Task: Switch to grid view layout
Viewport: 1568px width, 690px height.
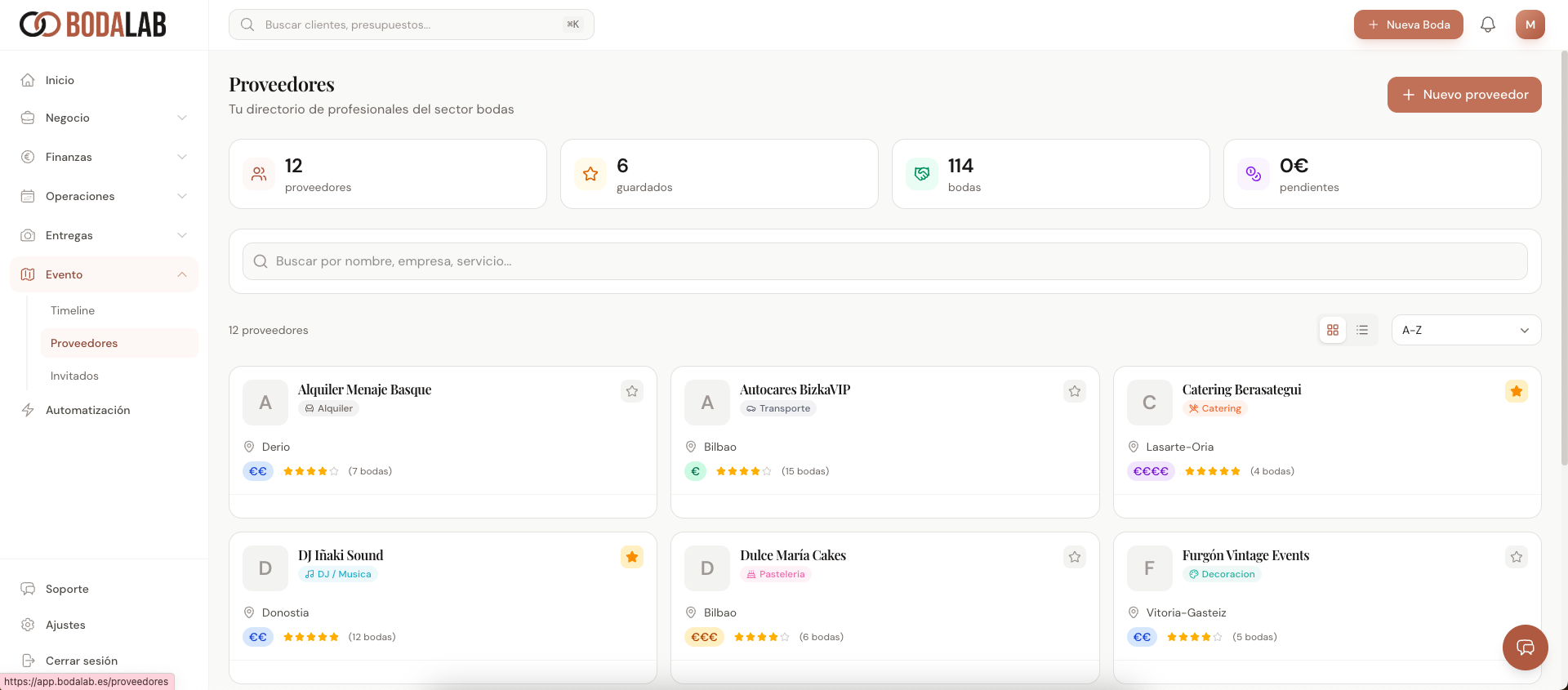Action: pyautogui.click(x=1333, y=330)
